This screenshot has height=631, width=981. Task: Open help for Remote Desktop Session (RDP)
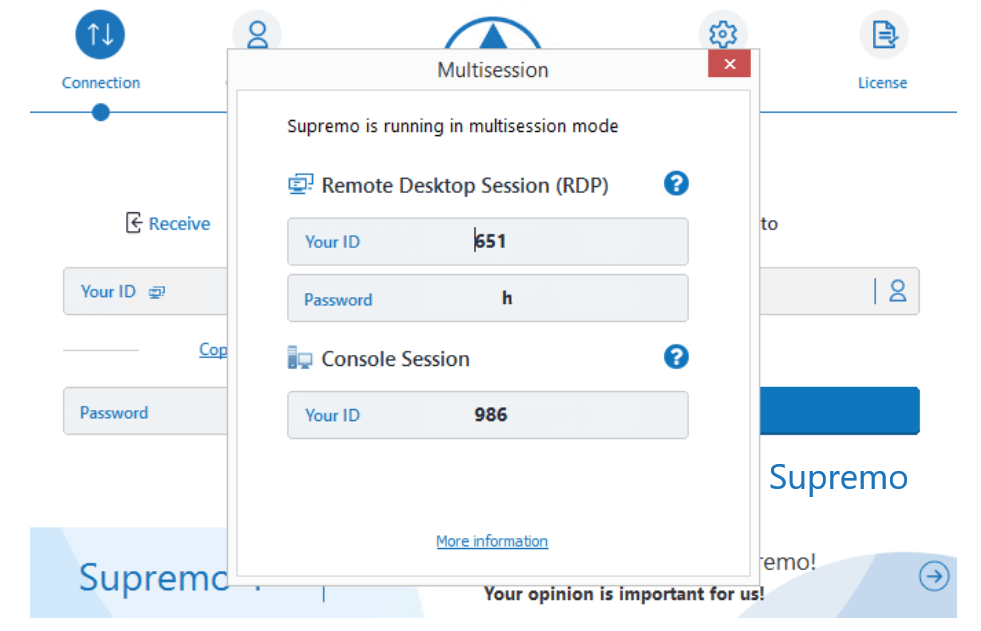676,184
